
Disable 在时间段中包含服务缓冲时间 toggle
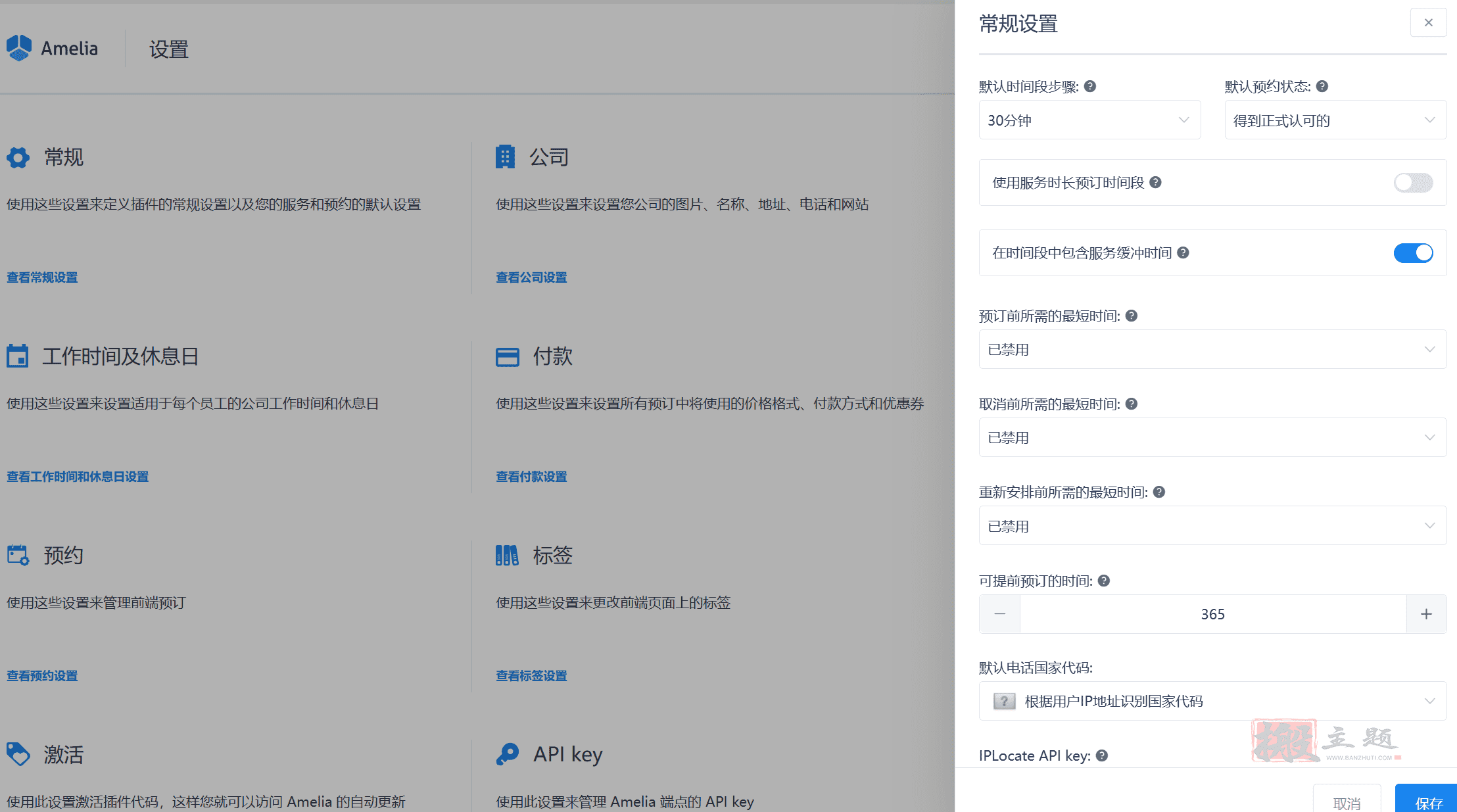click(1413, 252)
